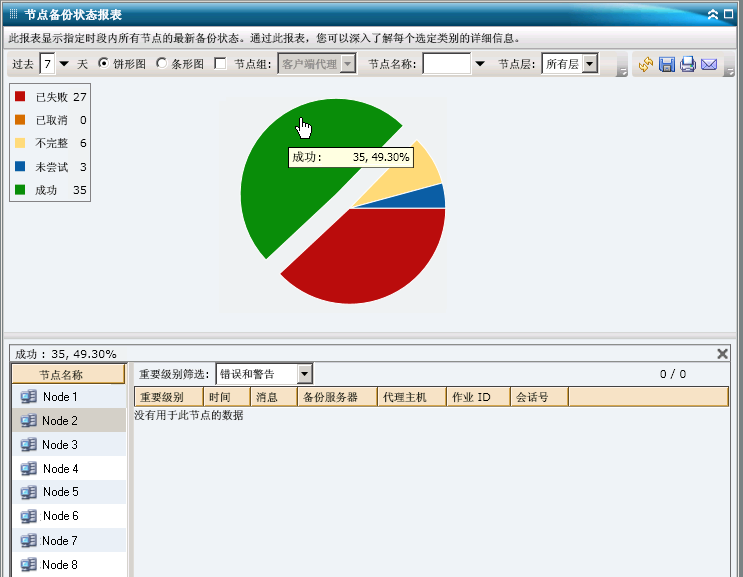Click the 节点名称 text input field

(447, 63)
